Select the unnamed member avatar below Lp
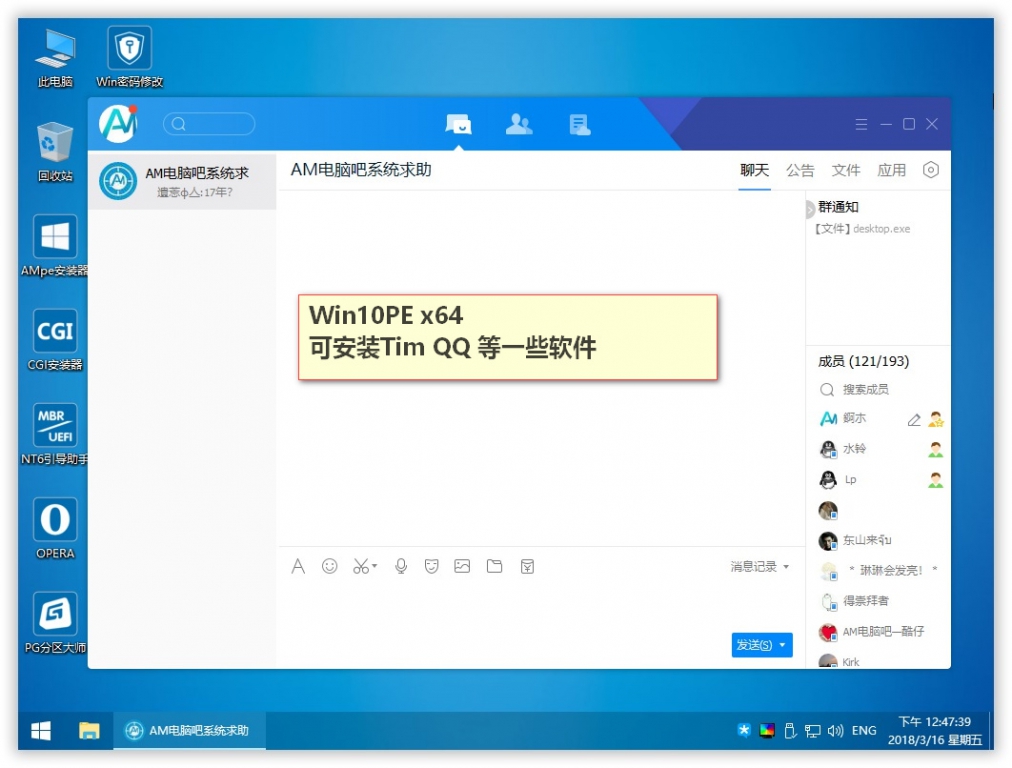Screen dimensions: 1012x768 (x=828, y=510)
